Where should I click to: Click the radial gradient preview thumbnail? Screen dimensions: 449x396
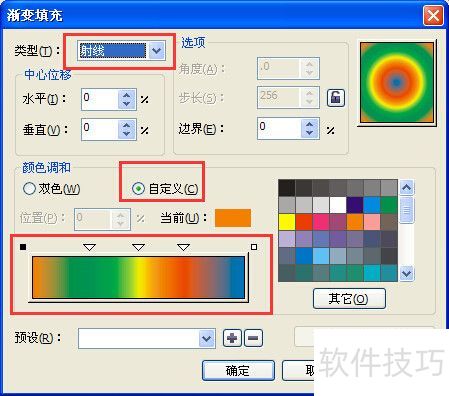(x=397, y=82)
